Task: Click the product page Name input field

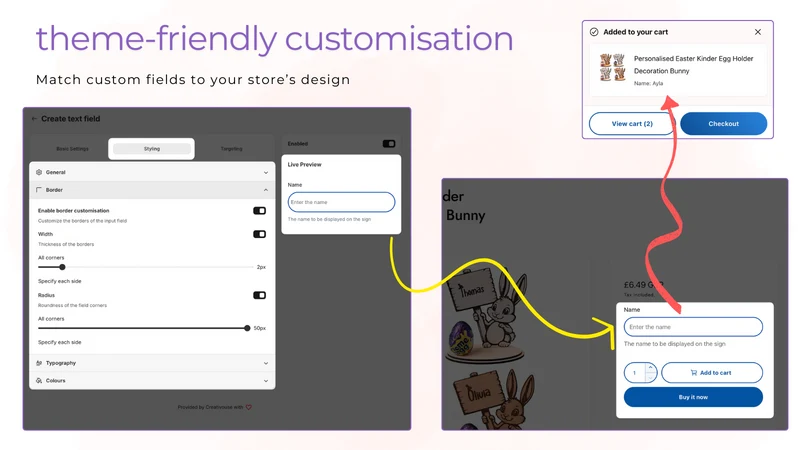Action: (x=693, y=327)
